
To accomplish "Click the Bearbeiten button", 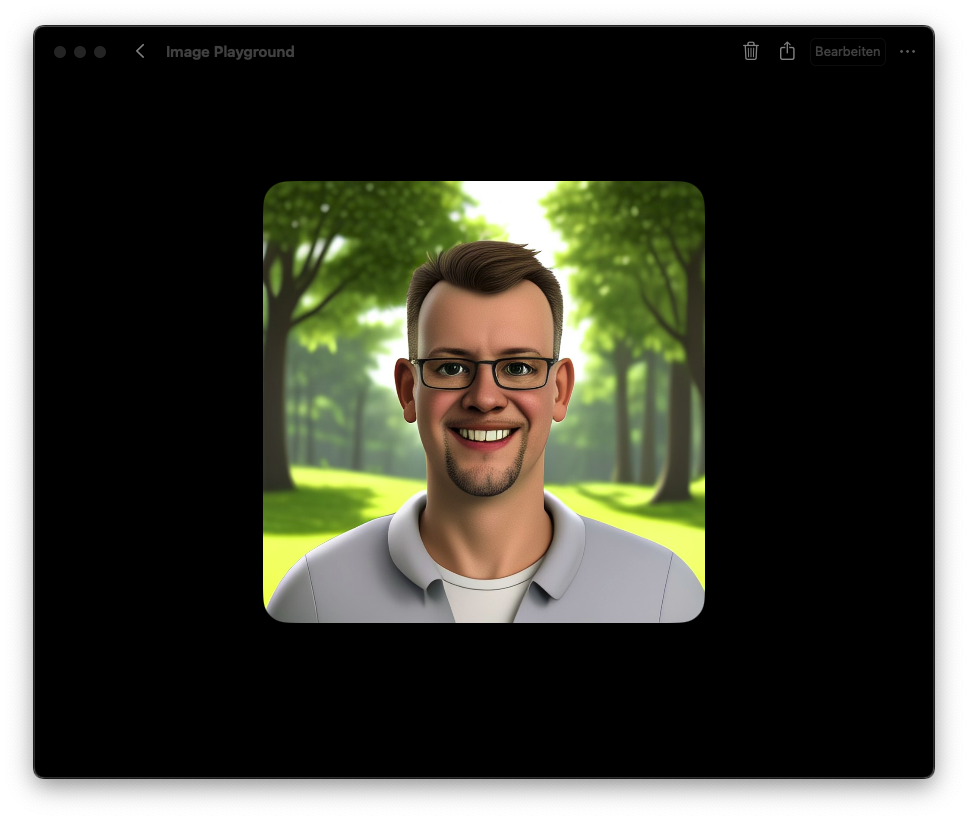I will (848, 51).
